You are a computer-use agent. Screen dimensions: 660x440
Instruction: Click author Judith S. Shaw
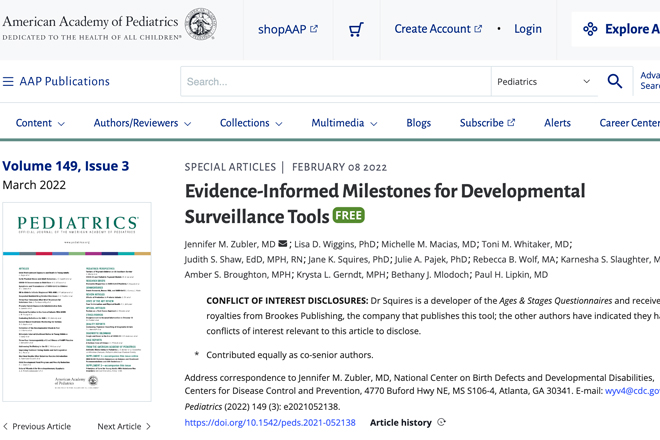[x=243, y=259]
